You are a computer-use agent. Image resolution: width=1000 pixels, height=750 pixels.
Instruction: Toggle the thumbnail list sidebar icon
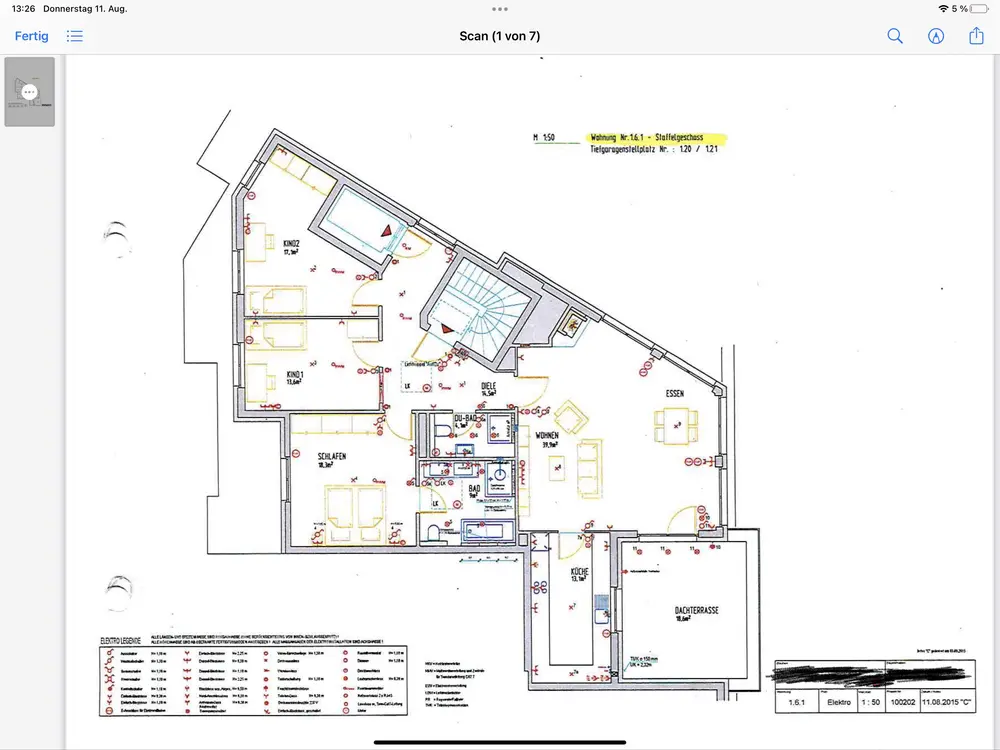(x=75, y=36)
